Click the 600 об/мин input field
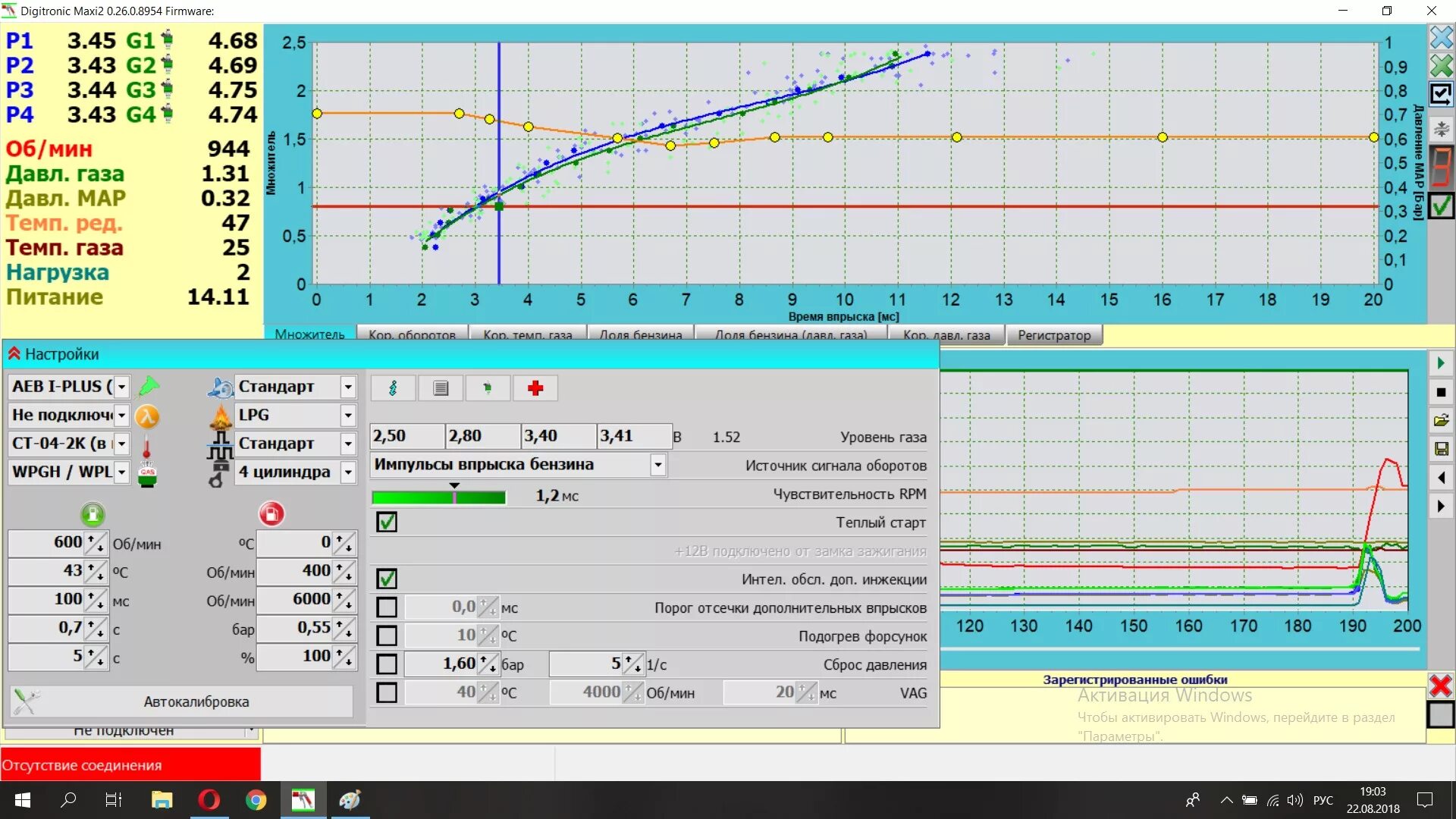The width and height of the screenshot is (1456, 819). (48, 542)
